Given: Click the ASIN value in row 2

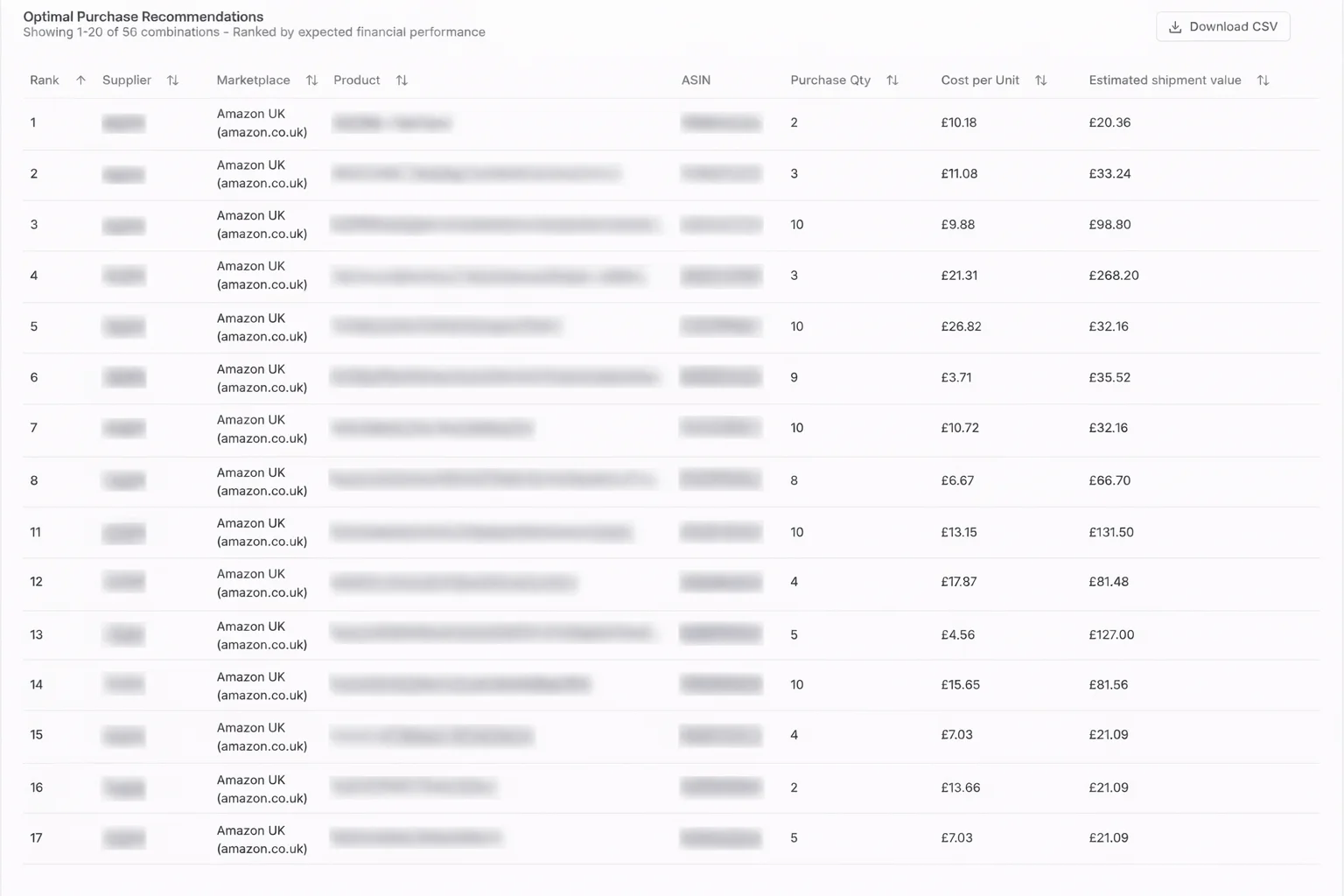Looking at the screenshot, I should pos(720,174).
